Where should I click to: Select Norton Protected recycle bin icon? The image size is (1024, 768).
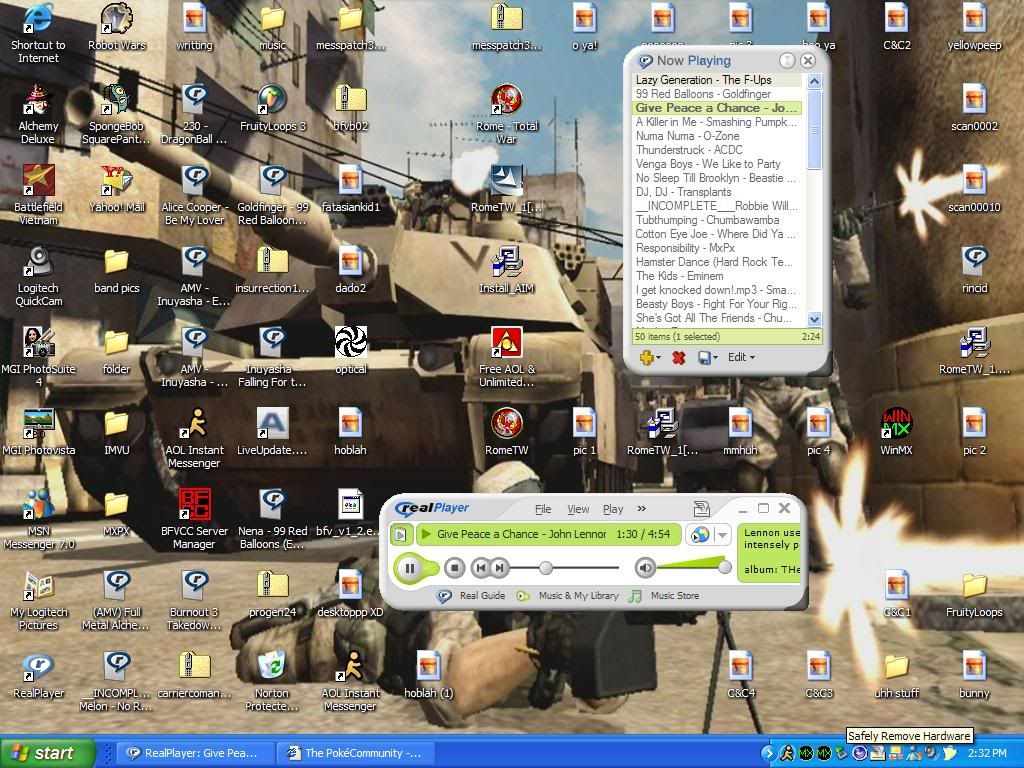click(x=272, y=681)
